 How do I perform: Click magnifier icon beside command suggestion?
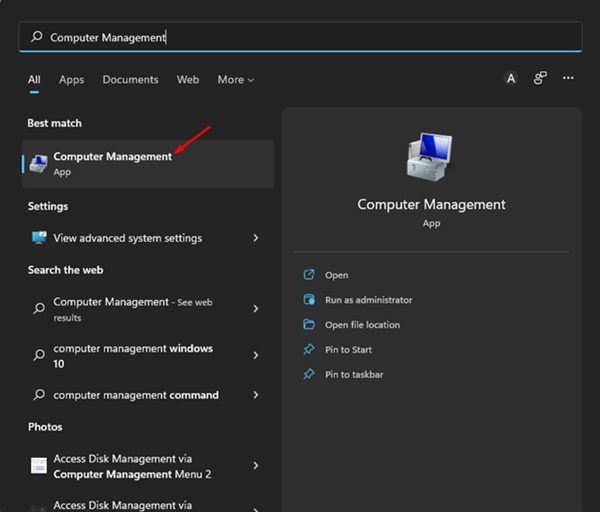pyautogui.click(x=39, y=395)
